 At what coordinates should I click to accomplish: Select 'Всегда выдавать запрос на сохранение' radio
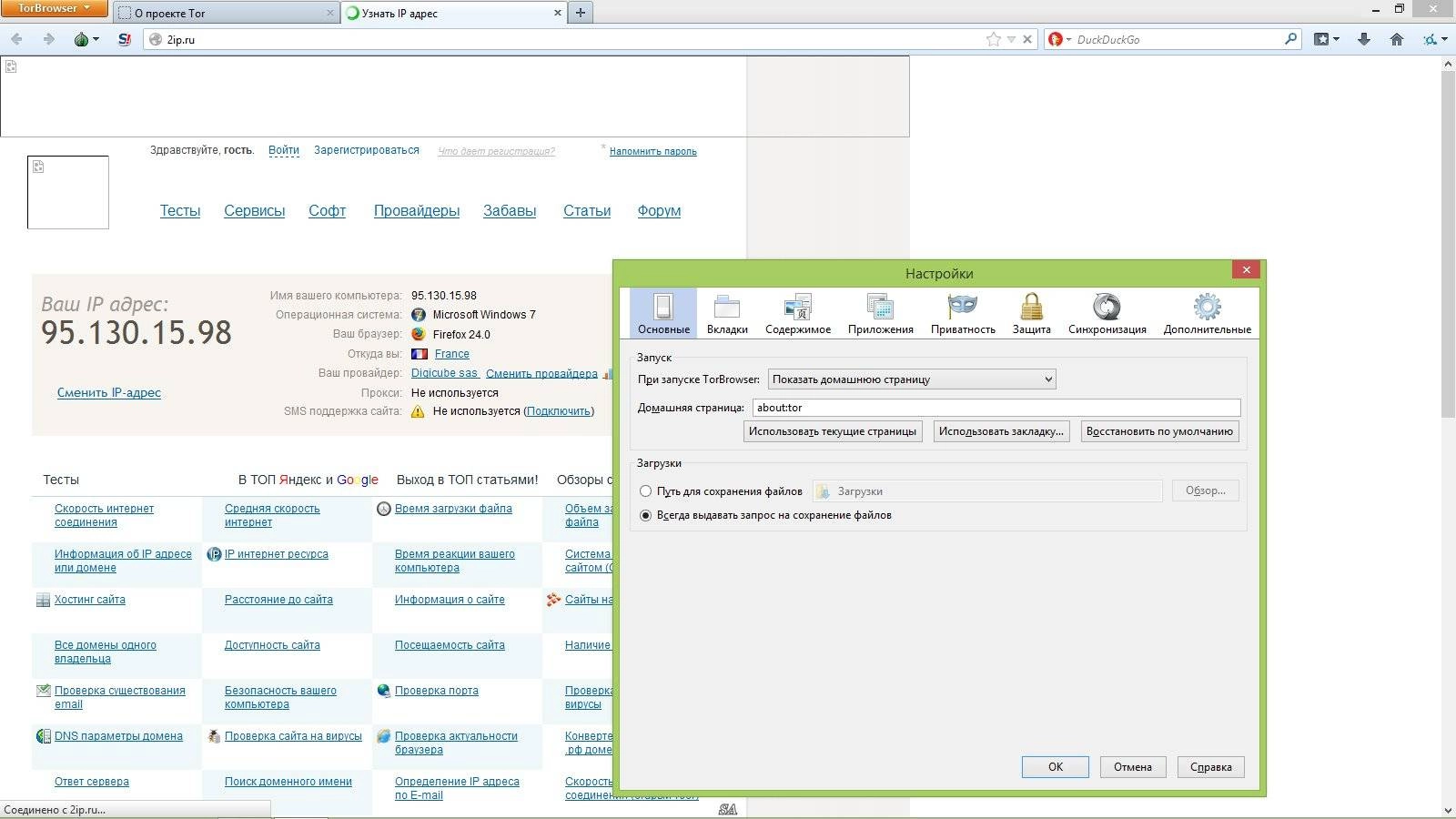645,515
